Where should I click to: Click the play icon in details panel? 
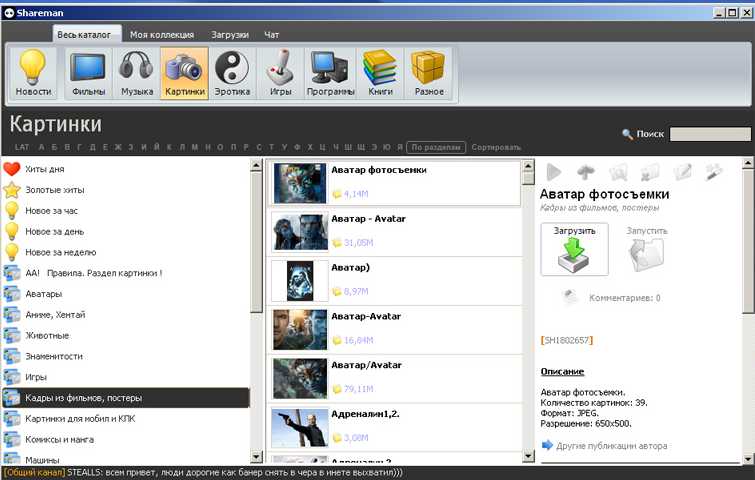554,172
